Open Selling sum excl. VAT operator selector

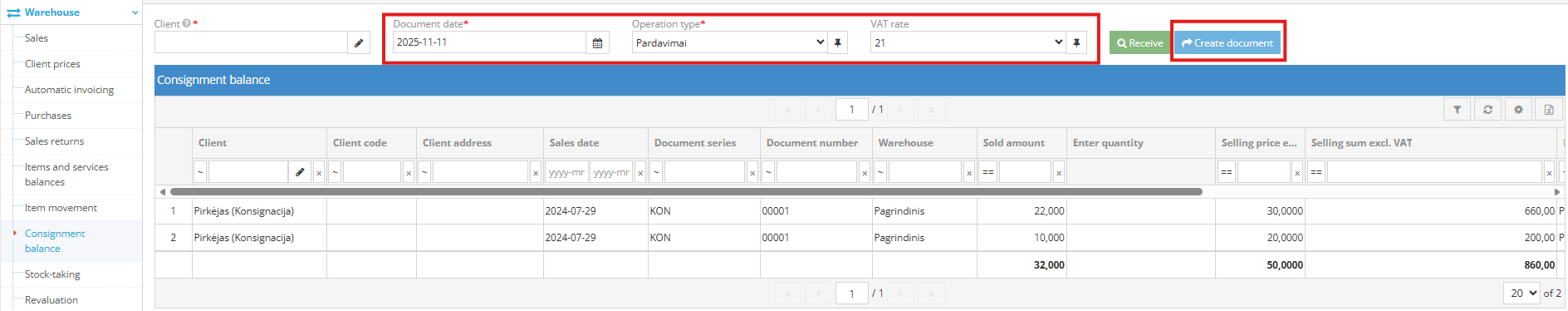(x=1316, y=172)
